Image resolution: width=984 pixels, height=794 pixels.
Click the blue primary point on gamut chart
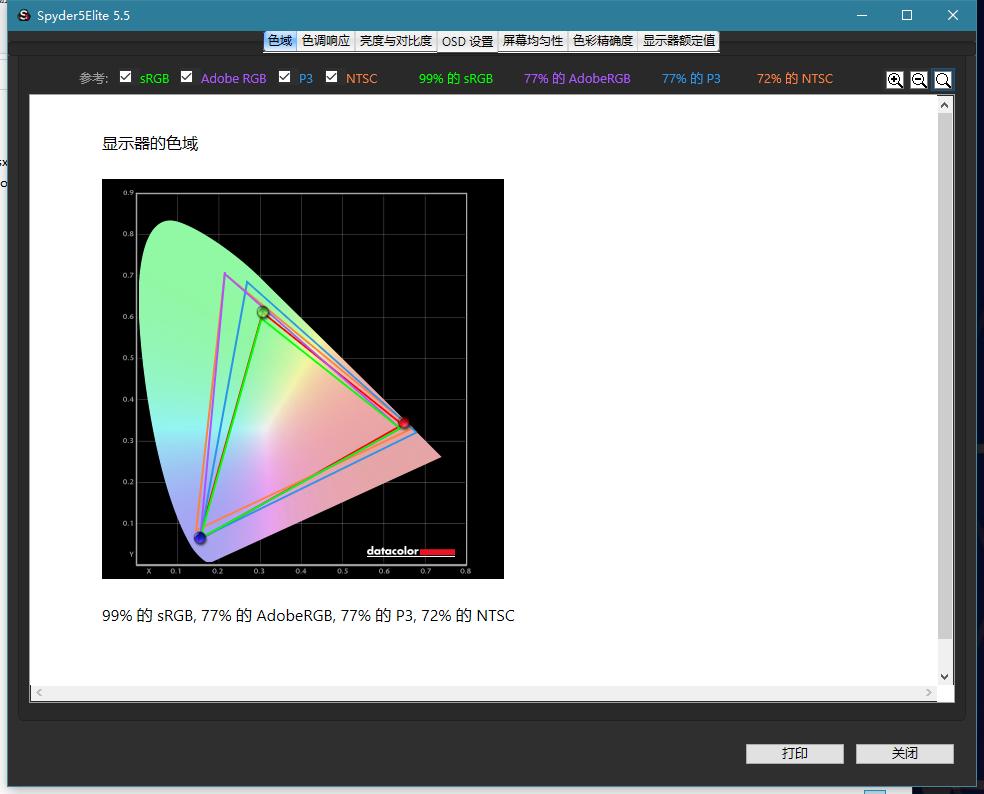click(200, 538)
